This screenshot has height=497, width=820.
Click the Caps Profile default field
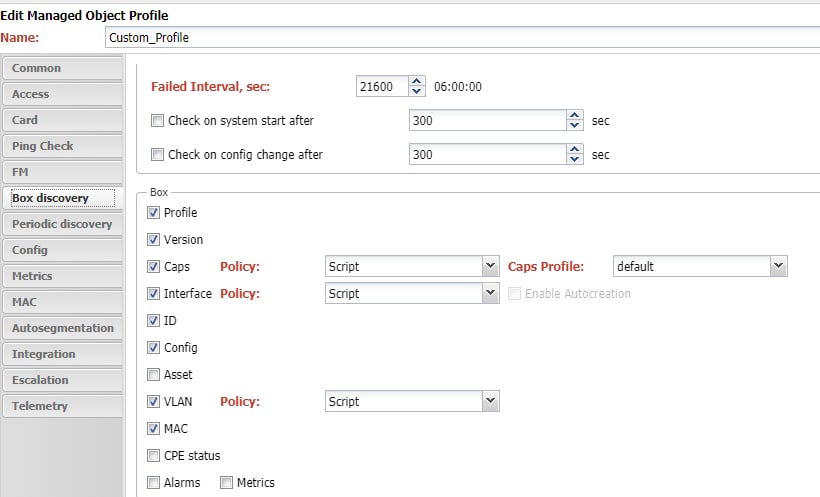pos(692,266)
